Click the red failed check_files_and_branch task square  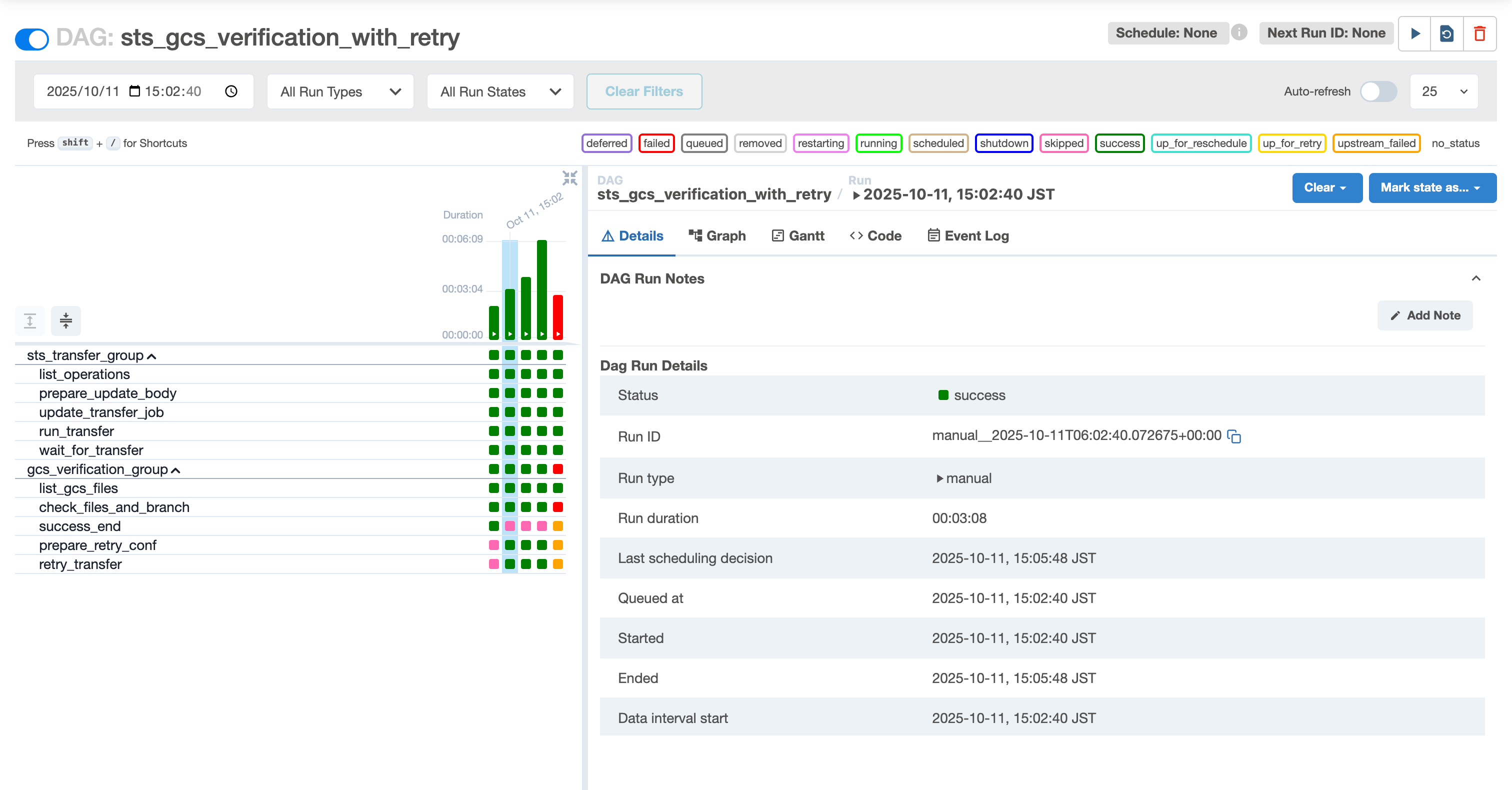click(557, 507)
